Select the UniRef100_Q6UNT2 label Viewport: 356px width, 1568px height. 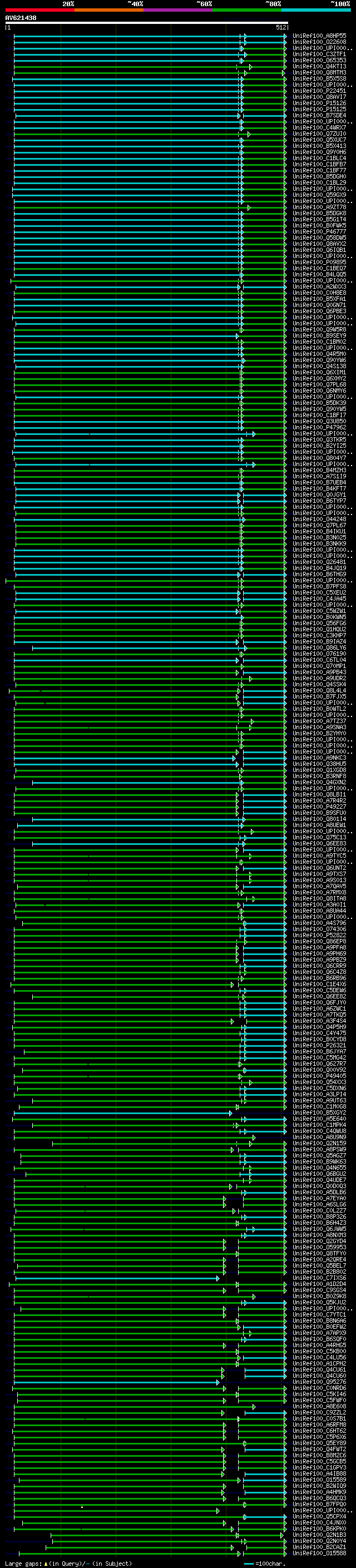tap(319, 868)
